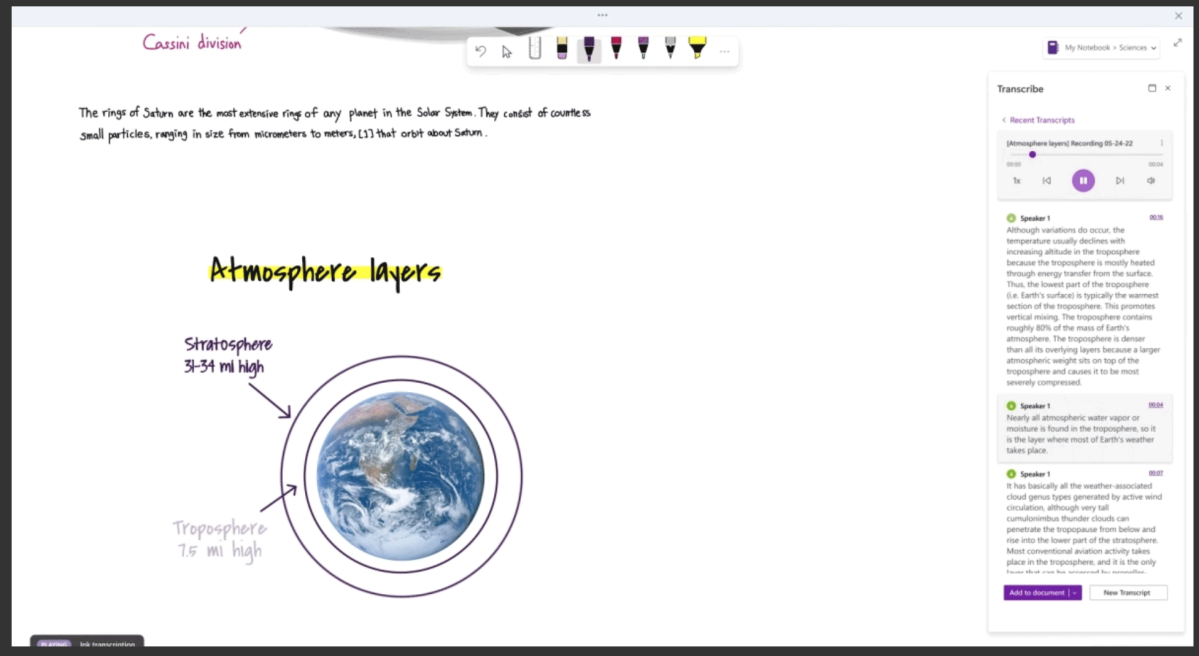Choose the gray pencil
This screenshot has height=656, width=1199.
click(671, 48)
